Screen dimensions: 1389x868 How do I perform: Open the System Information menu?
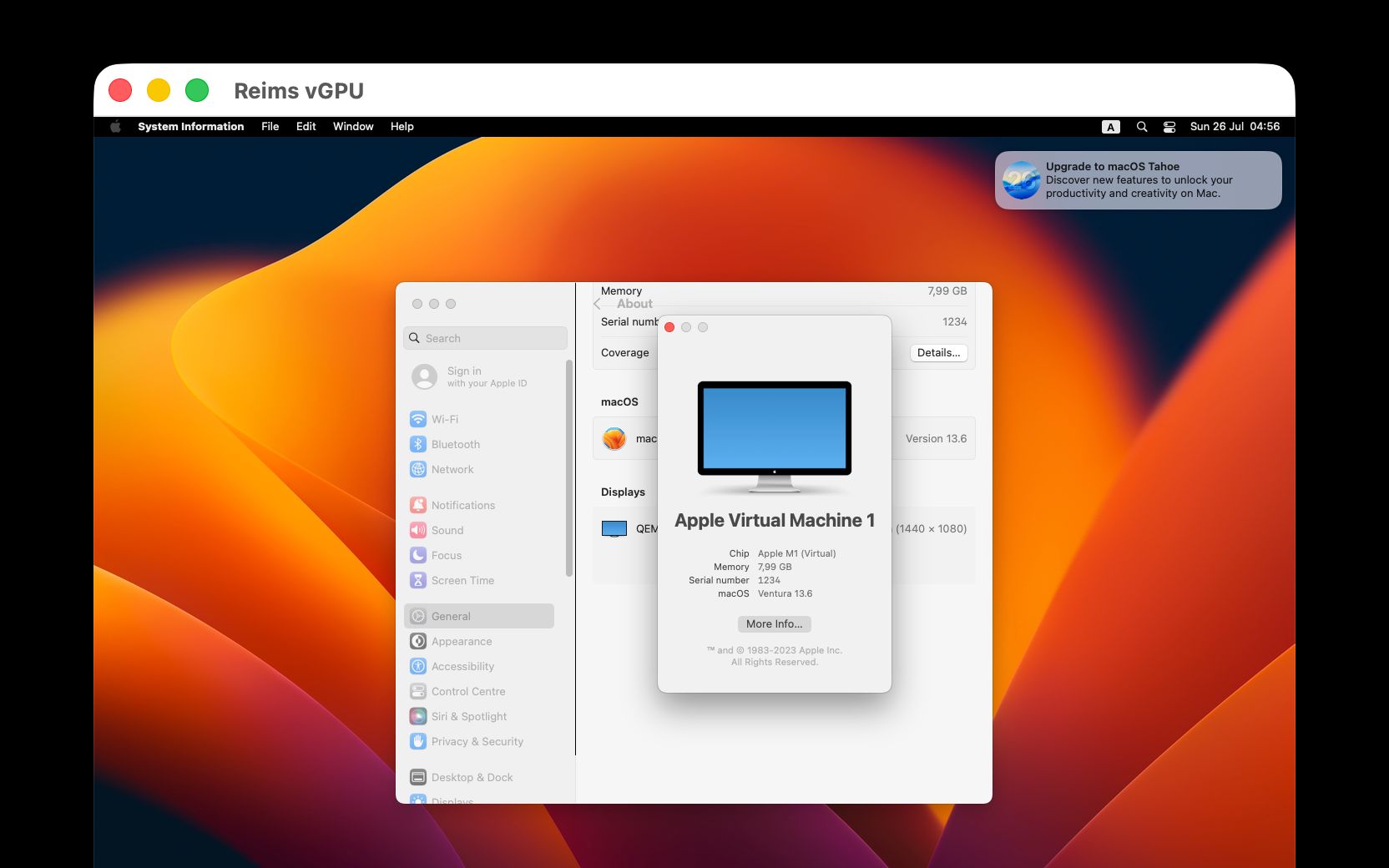pos(191,127)
